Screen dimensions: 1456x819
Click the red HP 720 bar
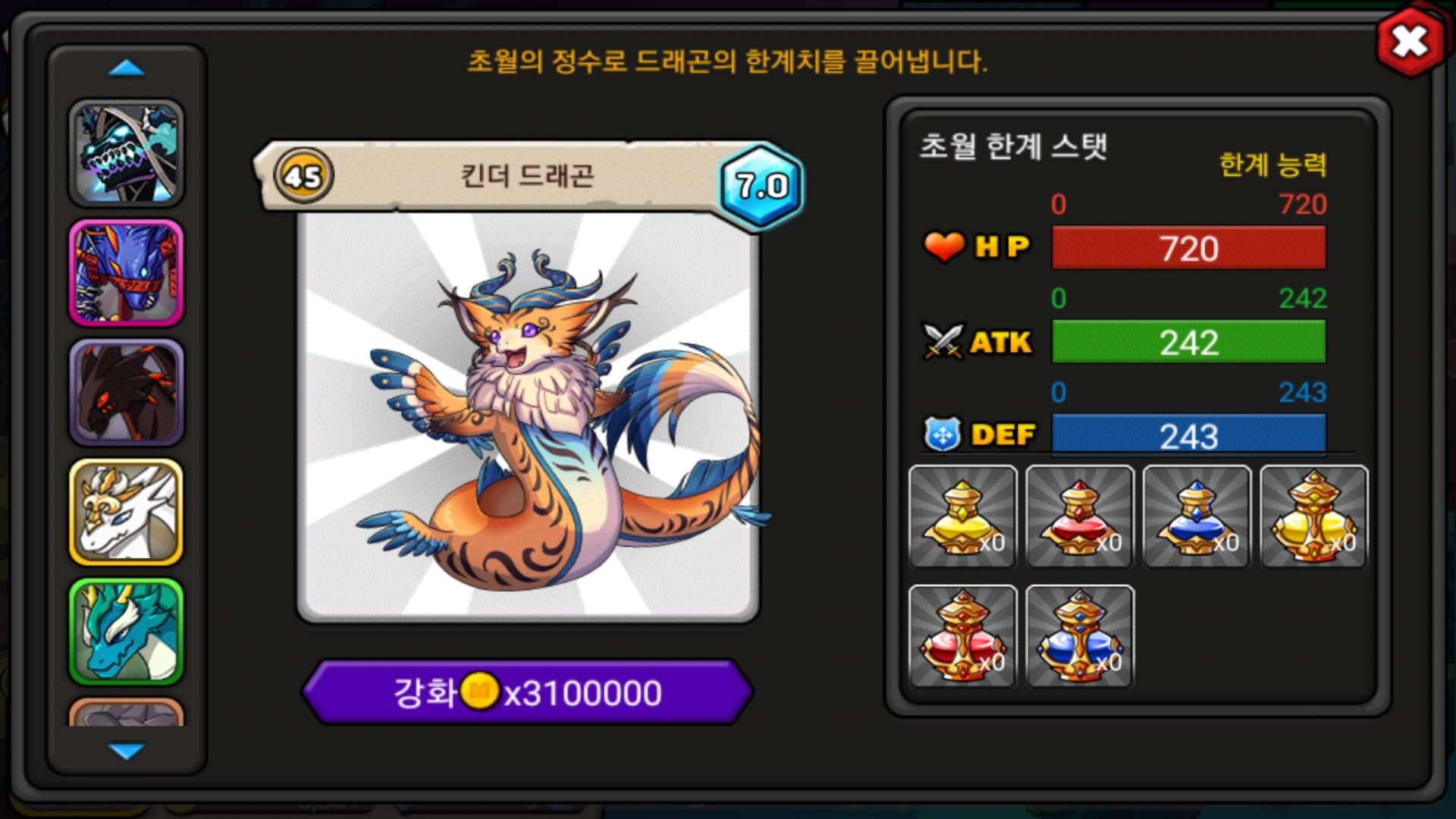pyautogui.click(x=1188, y=248)
